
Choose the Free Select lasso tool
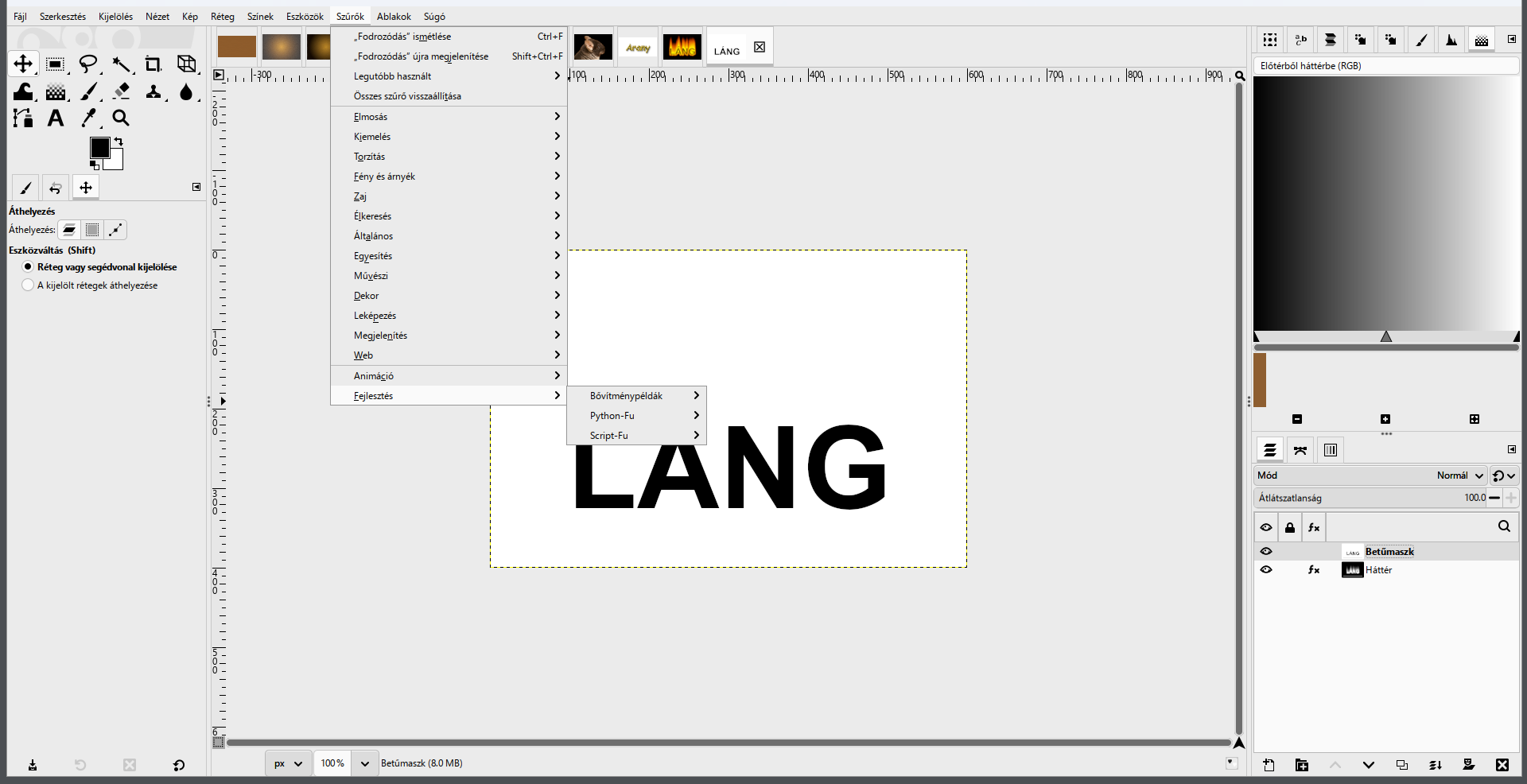pyautogui.click(x=88, y=64)
